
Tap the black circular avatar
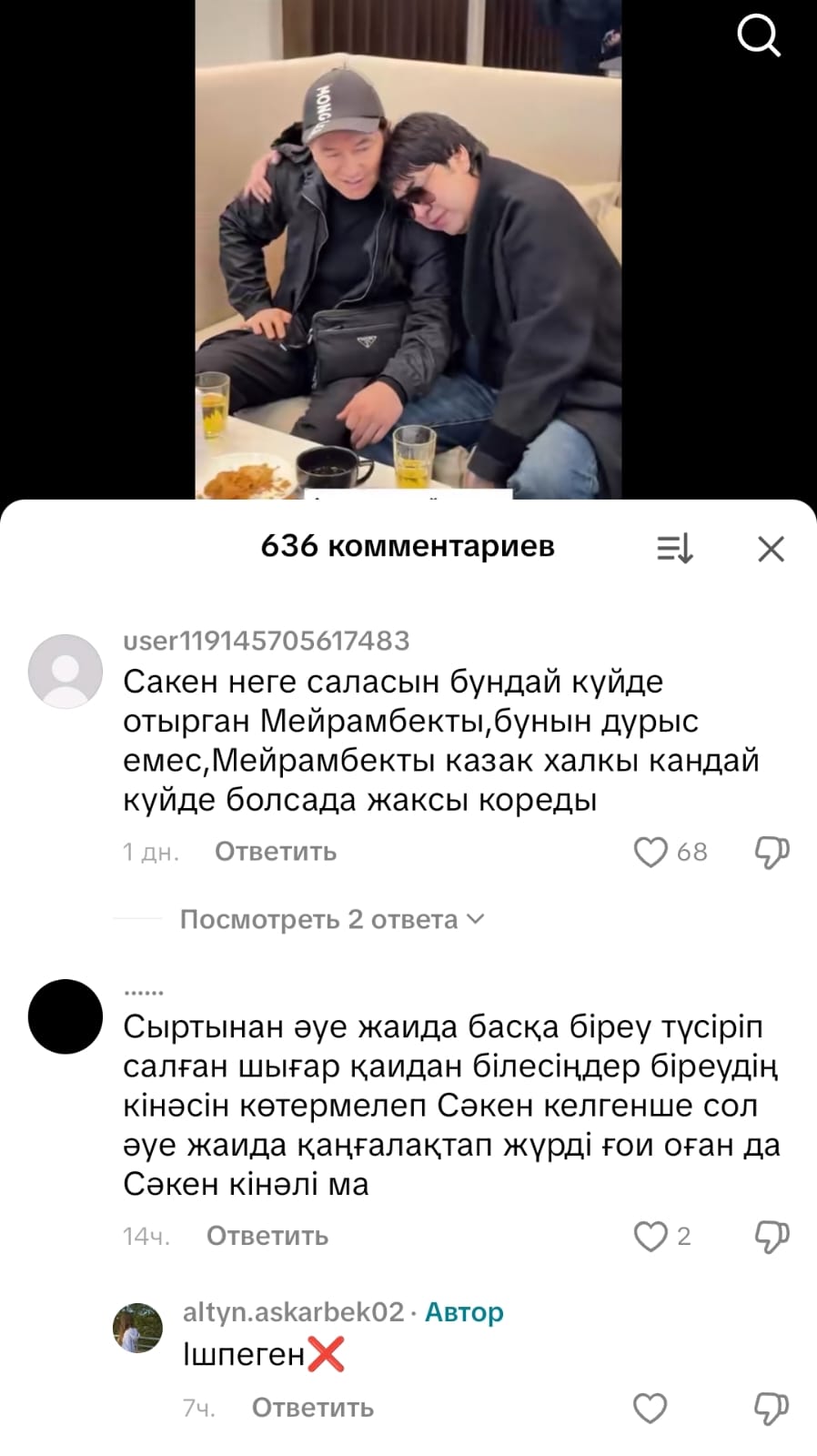point(66,1016)
